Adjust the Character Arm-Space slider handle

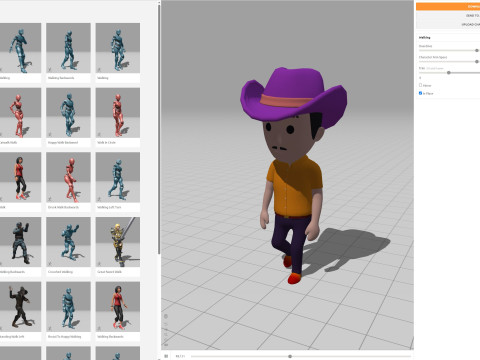click(x=477, y=62)
